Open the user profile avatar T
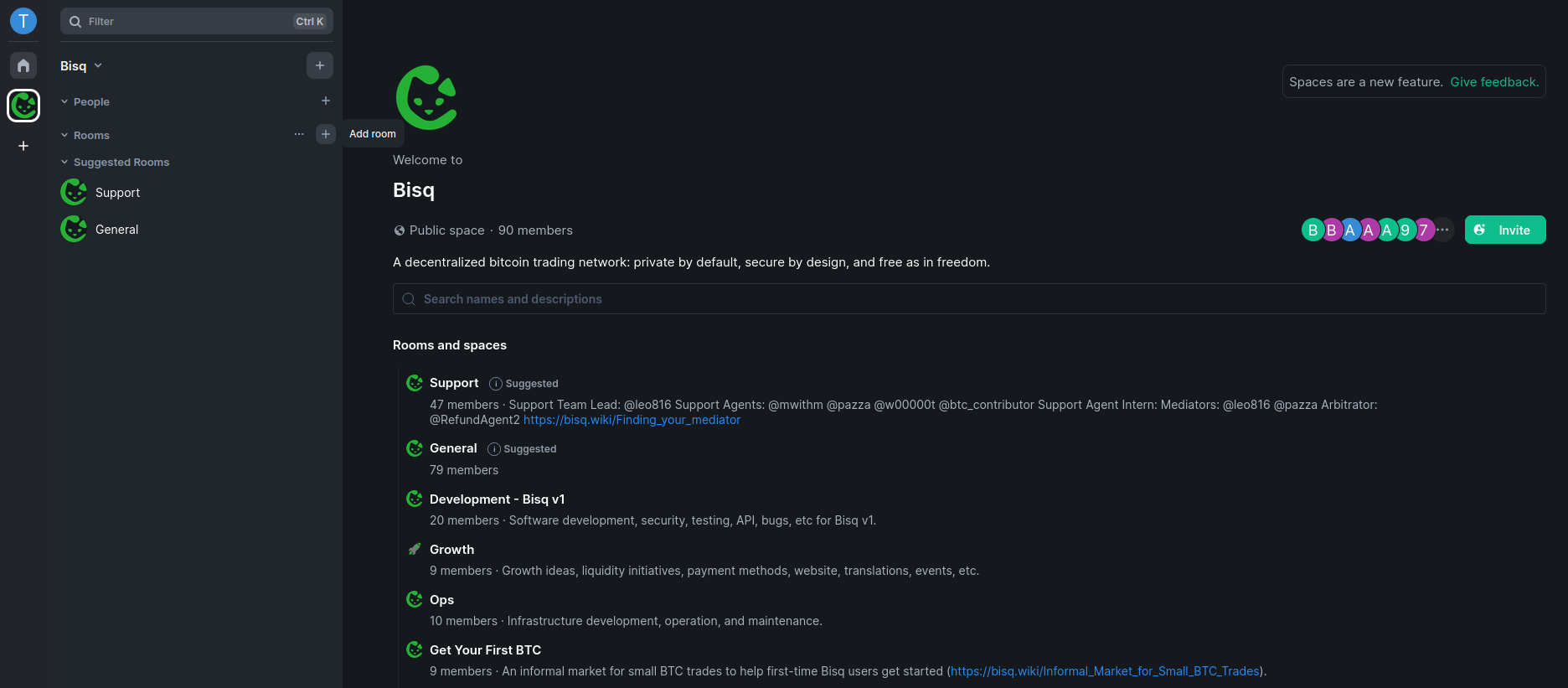This screenshot has height=688, width=1568. [x=23, y=21]
